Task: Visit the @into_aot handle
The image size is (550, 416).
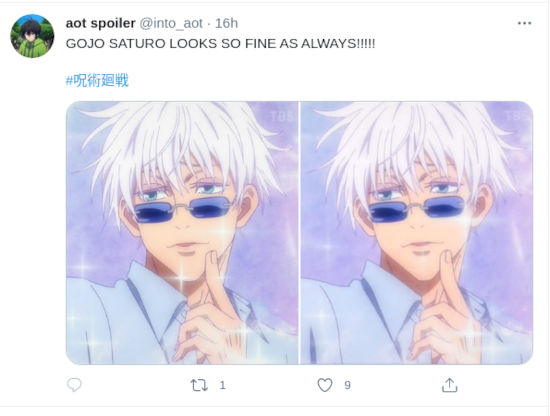Action: tap(171, 24)
